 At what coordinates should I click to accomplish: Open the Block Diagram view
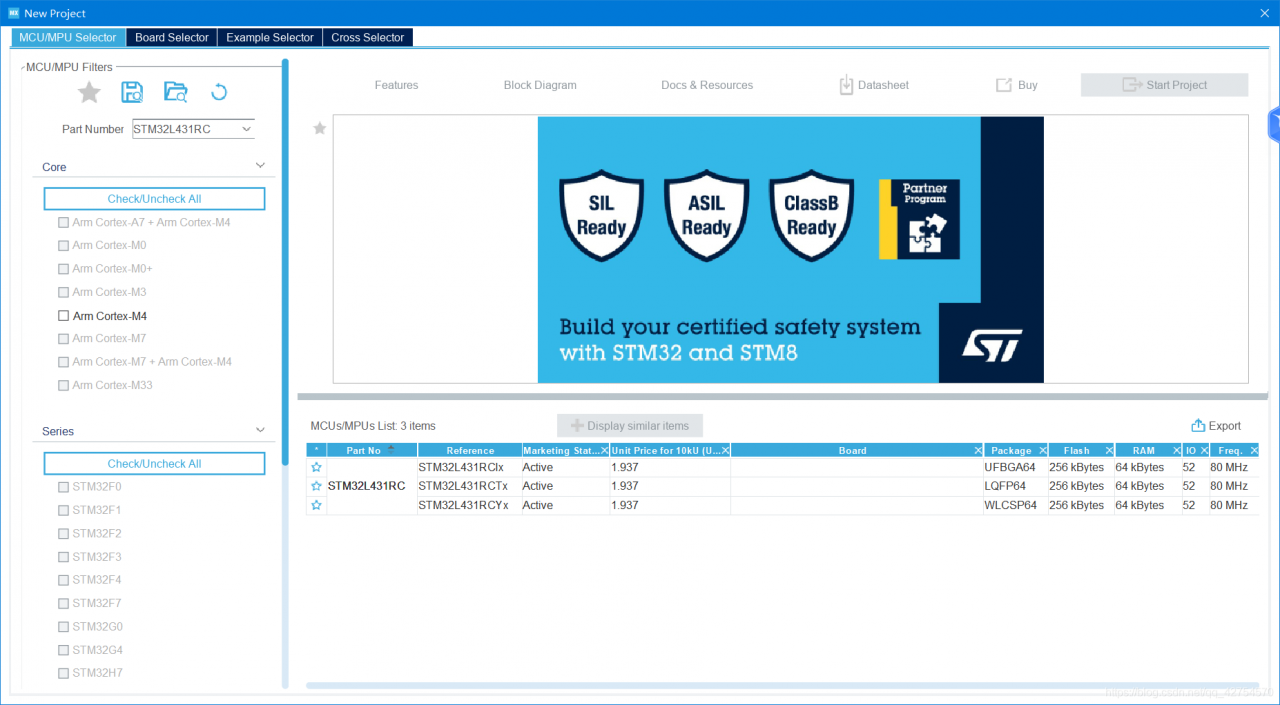(x=540, y=85)
